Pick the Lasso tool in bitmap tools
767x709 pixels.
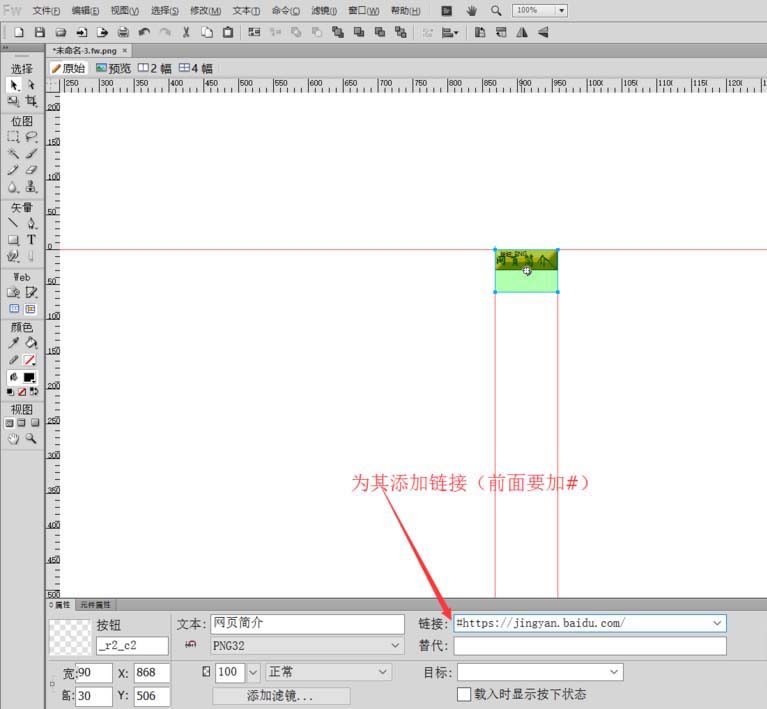(31, 137)
